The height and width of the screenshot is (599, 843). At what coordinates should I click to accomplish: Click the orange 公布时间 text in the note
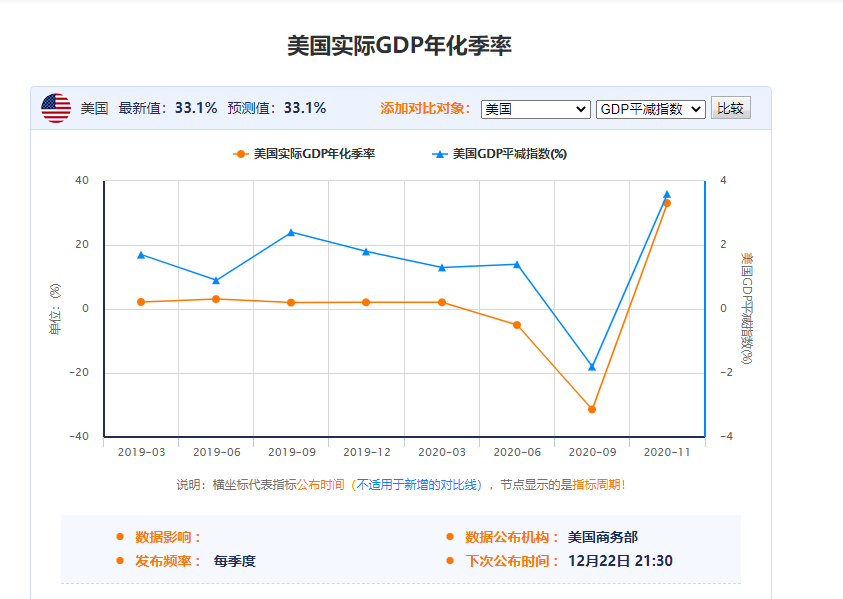[x=320, y=485]
